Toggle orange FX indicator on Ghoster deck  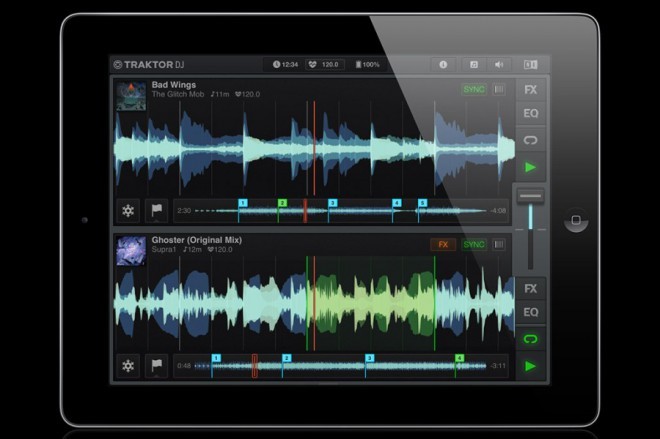pos(443,245)
